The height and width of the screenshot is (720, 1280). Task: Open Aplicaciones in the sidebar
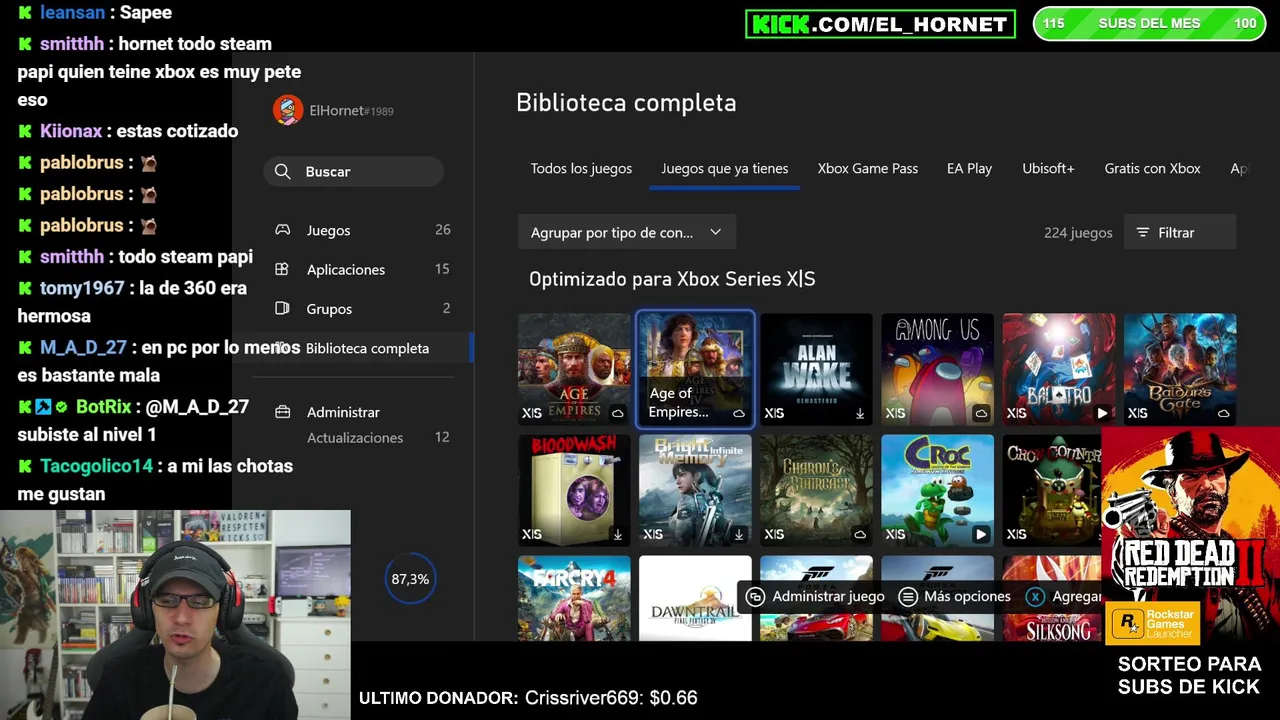[x=362, y=269]
